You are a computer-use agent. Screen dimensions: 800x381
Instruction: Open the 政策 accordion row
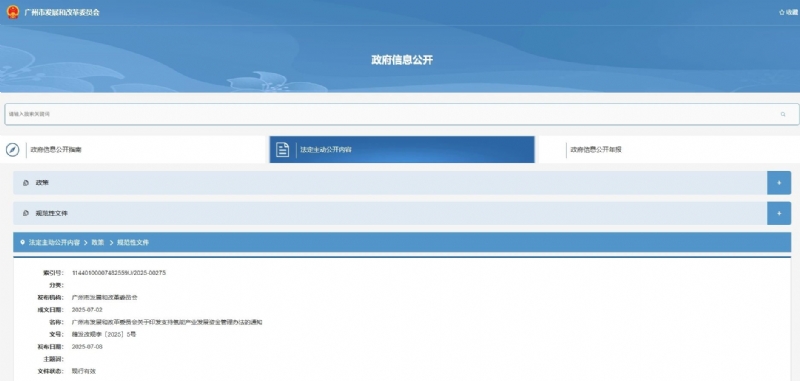390,183
